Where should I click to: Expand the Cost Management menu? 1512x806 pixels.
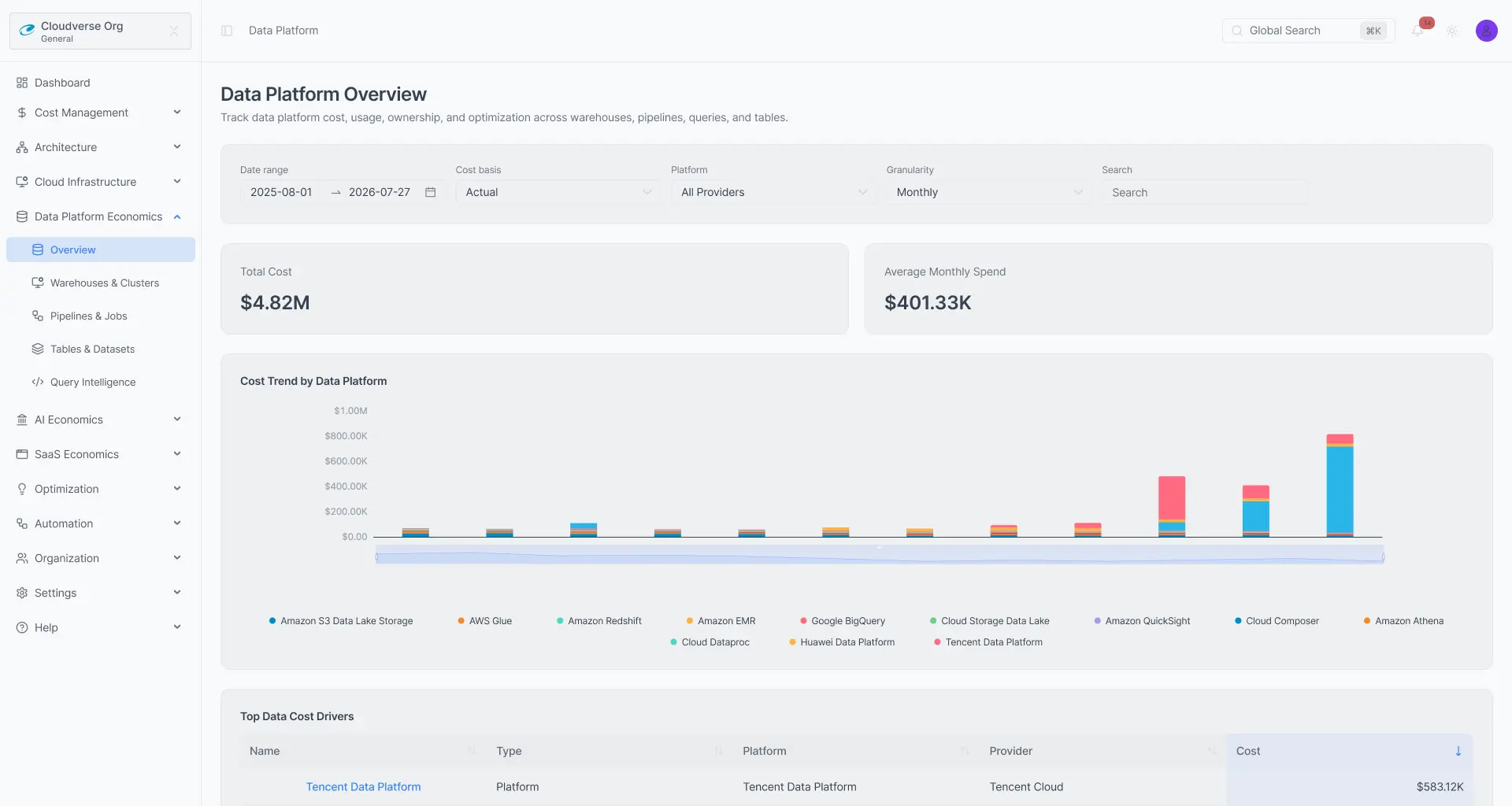[100, 113]
